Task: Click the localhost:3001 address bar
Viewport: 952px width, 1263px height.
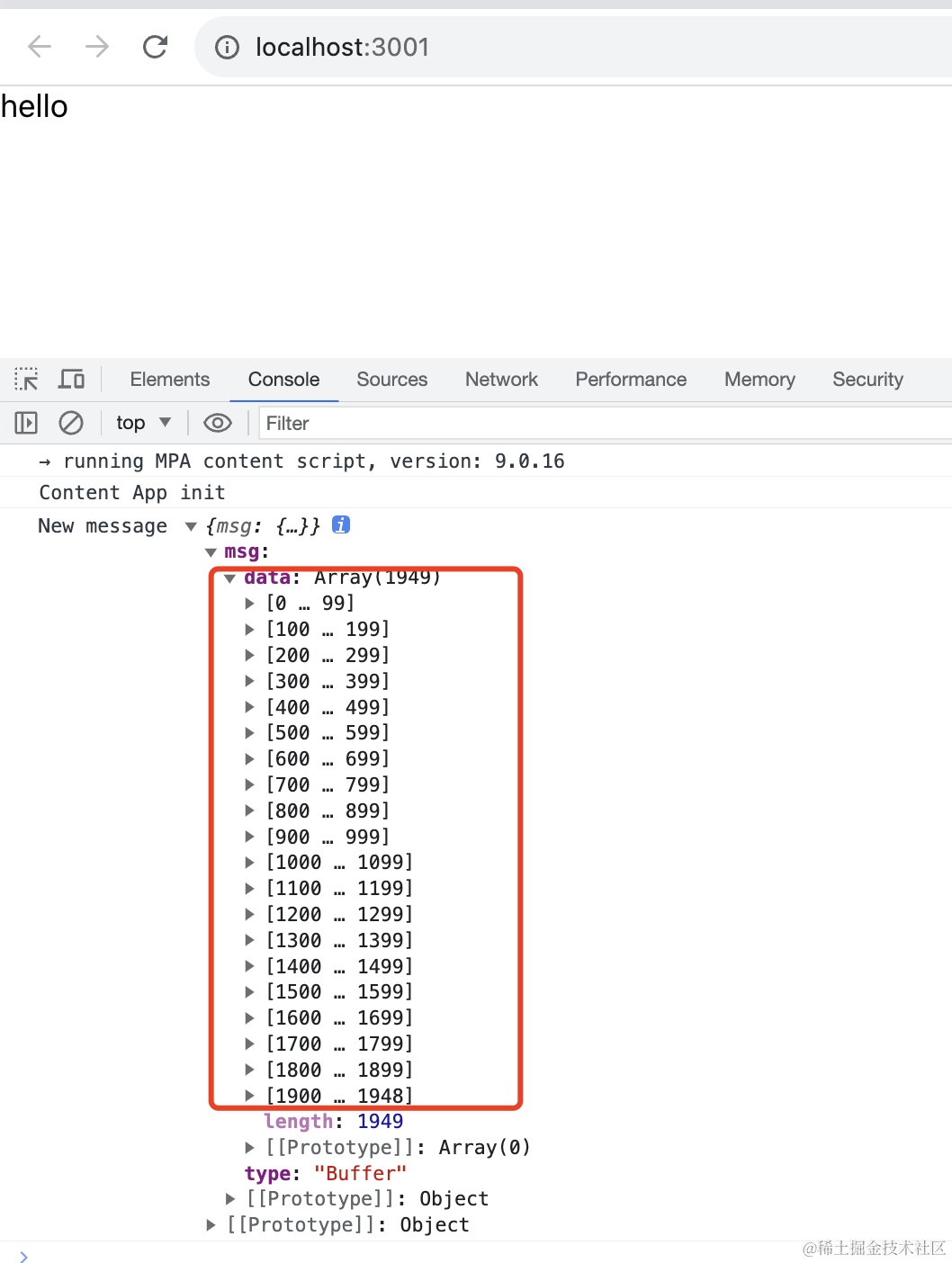Action: tap(576, 47)
